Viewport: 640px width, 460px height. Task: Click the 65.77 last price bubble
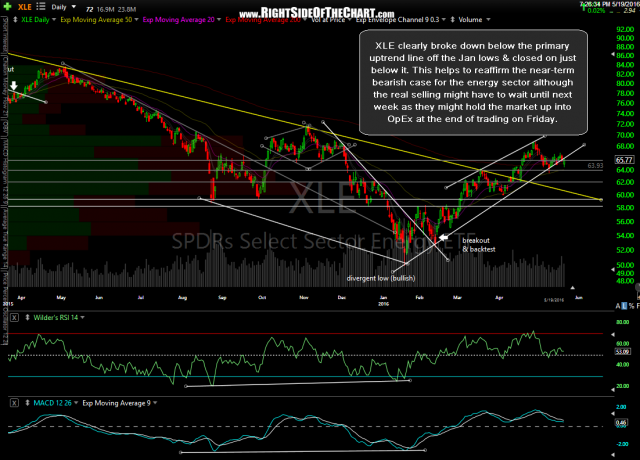624,160
